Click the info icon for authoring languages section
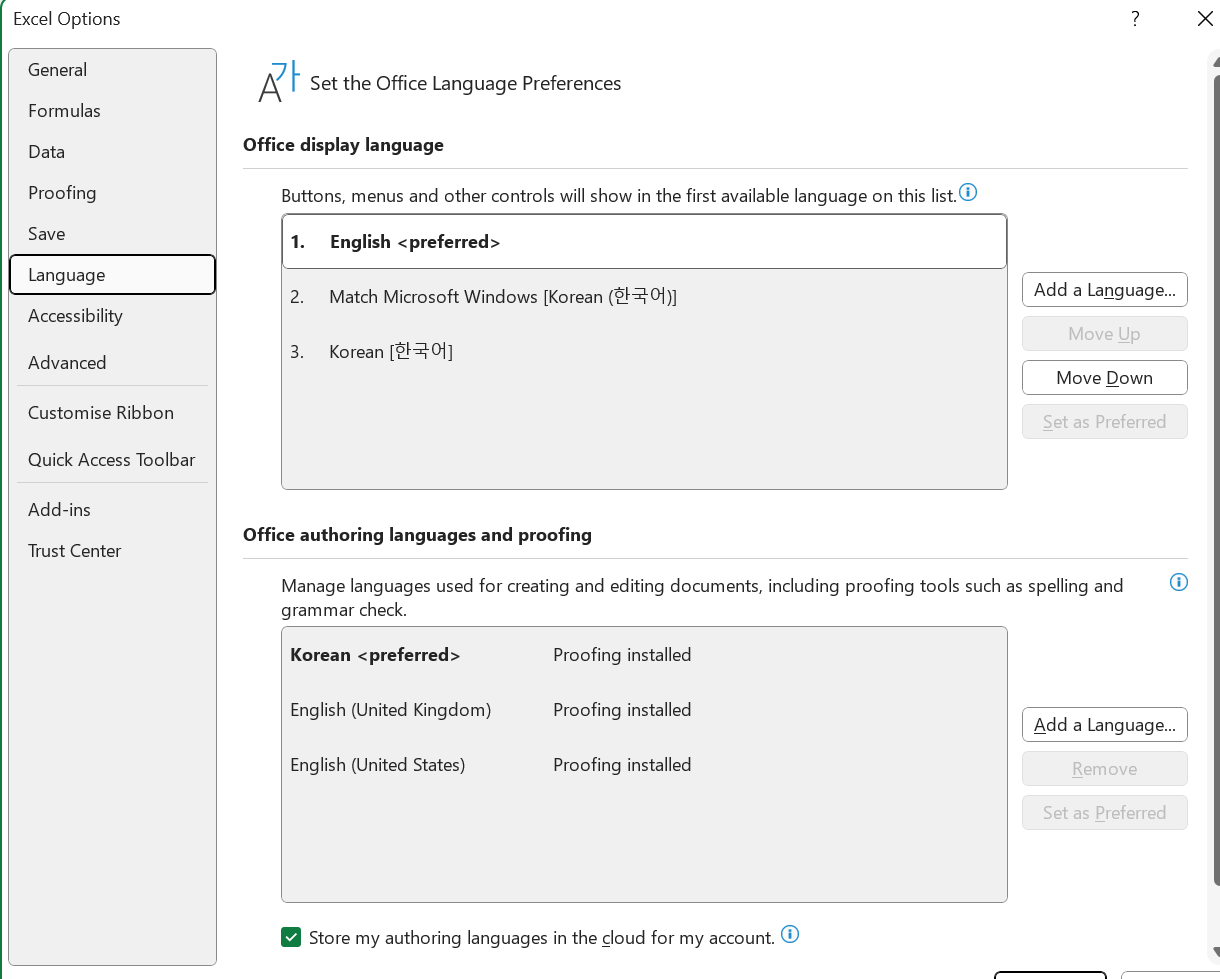 pos(1179,582)
